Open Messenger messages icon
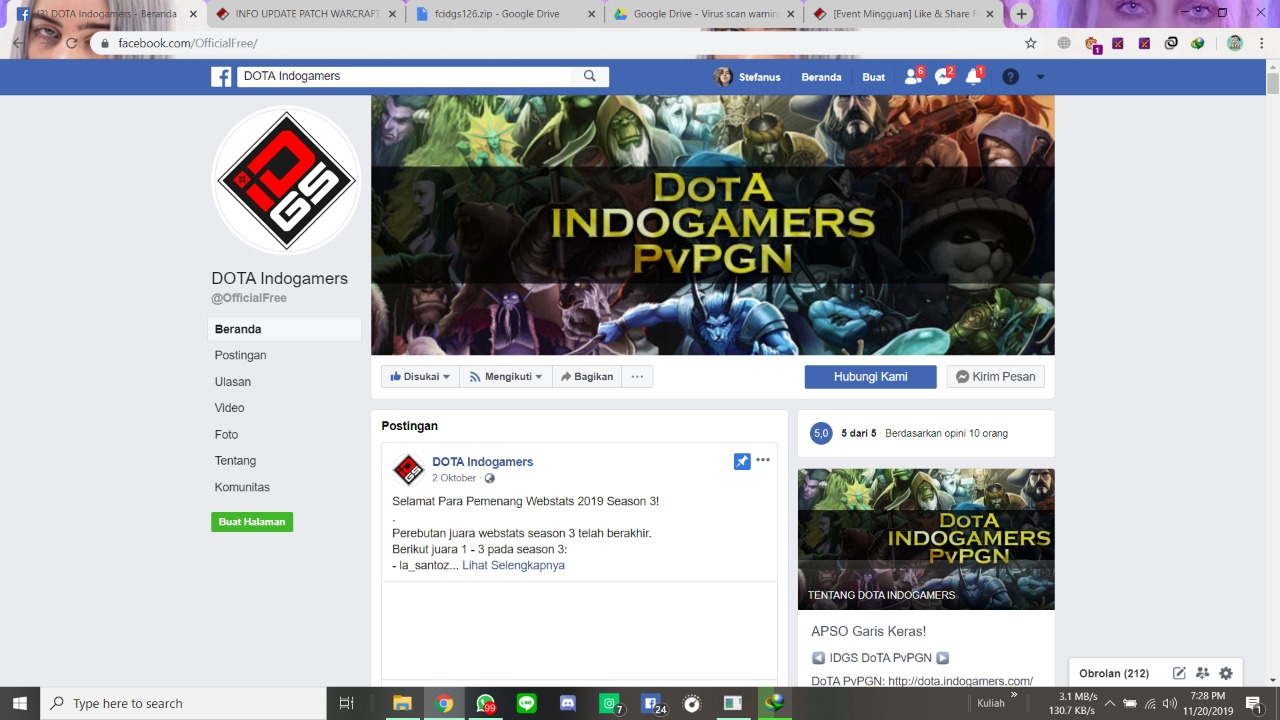Image resolution: width=1280 pixels, height=720 pixels. [943, 77]
